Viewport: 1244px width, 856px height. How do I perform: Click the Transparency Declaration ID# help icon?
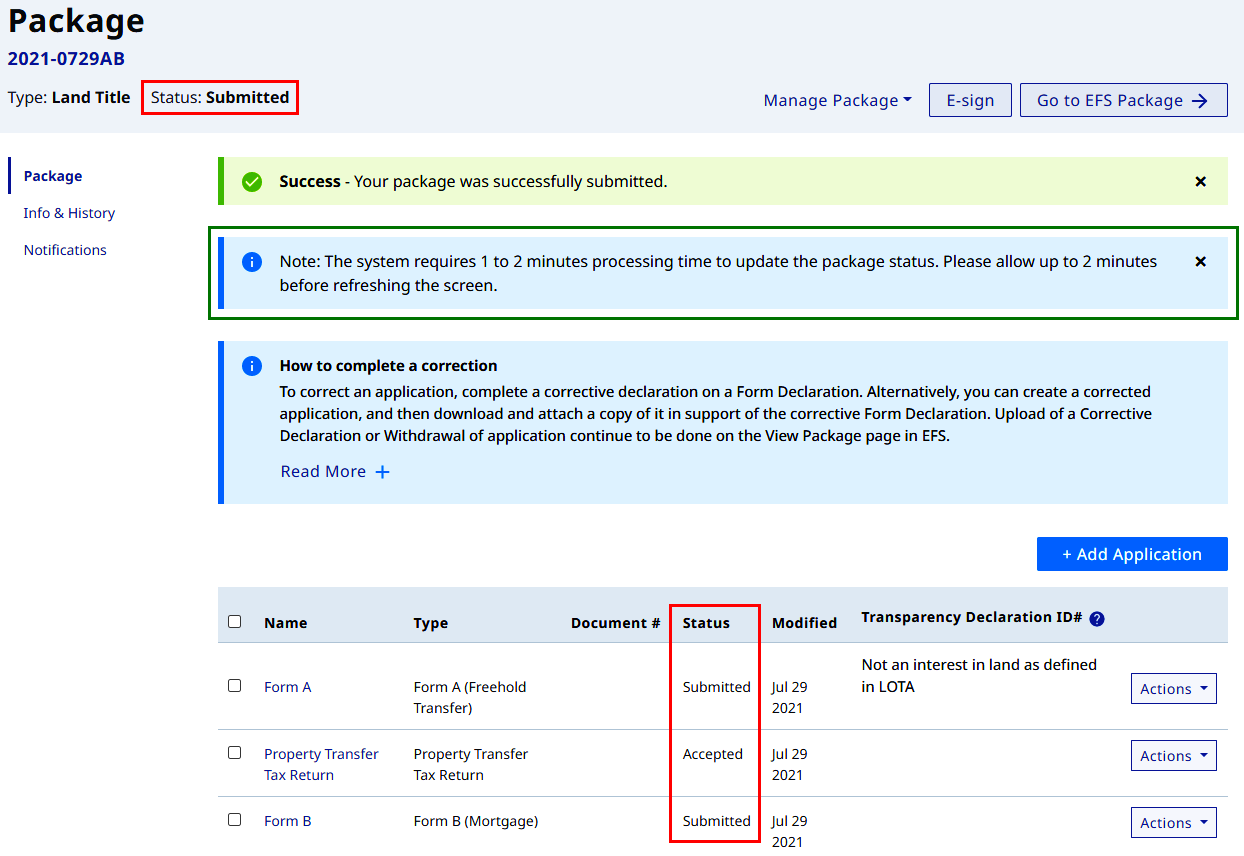[x=1097, y=619]
